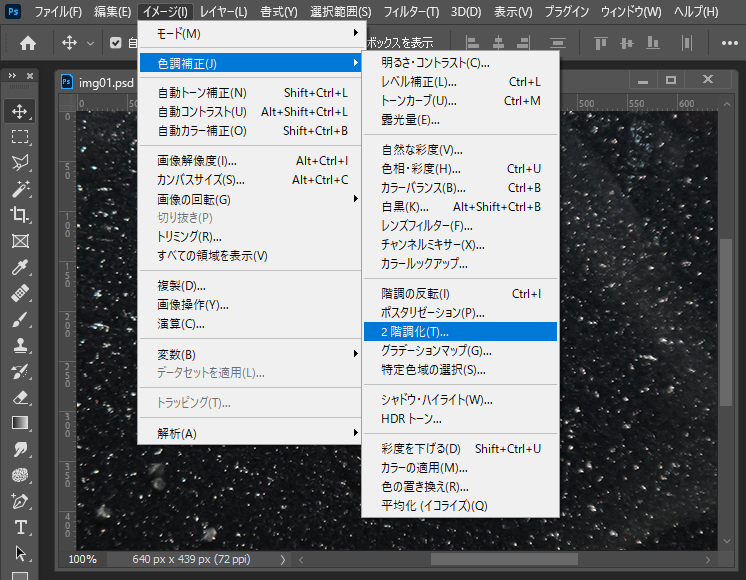Align right edges icon in options bar
Image resolution: width=746 pixels, height=580 pixels.
[x=523, y=43]
